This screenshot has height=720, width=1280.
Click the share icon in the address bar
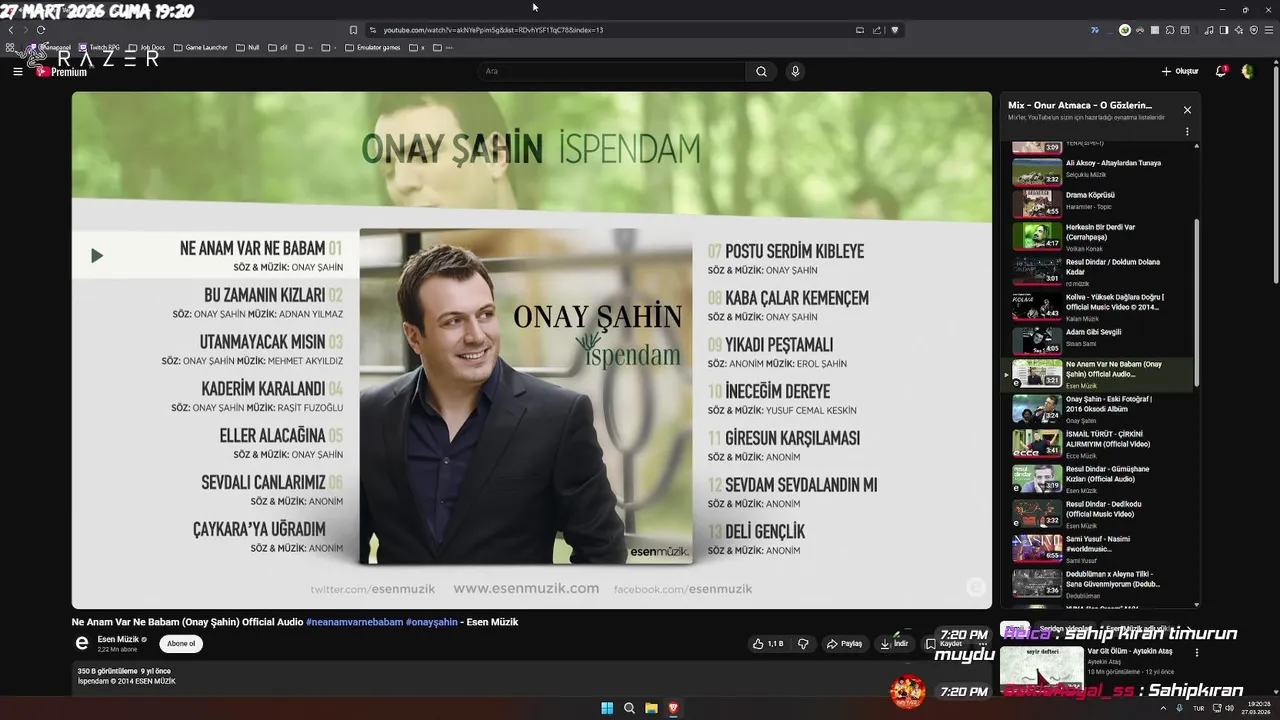877,30
